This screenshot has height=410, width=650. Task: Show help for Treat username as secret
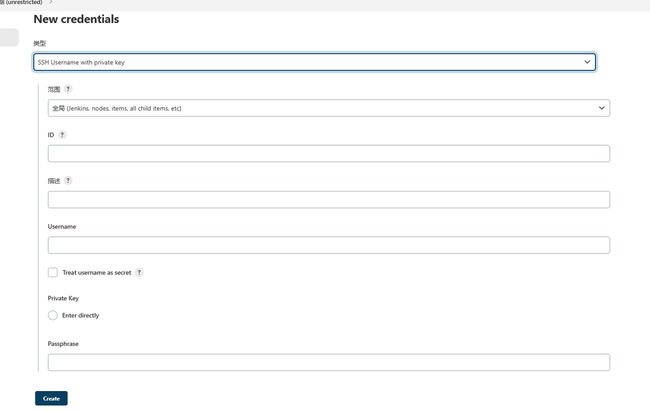pos(139,272)
